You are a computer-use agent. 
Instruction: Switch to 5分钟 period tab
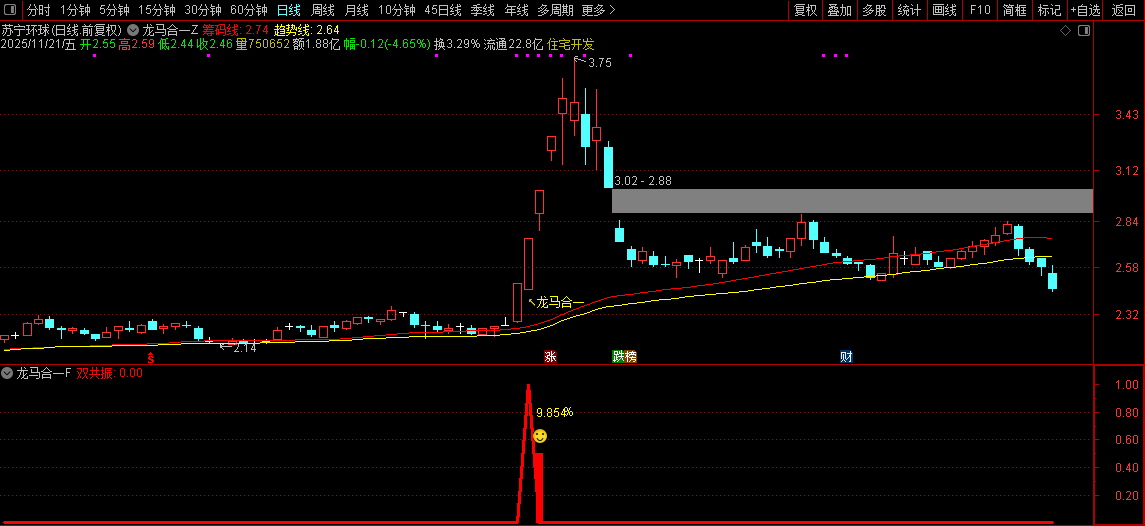tap(114, 10)
